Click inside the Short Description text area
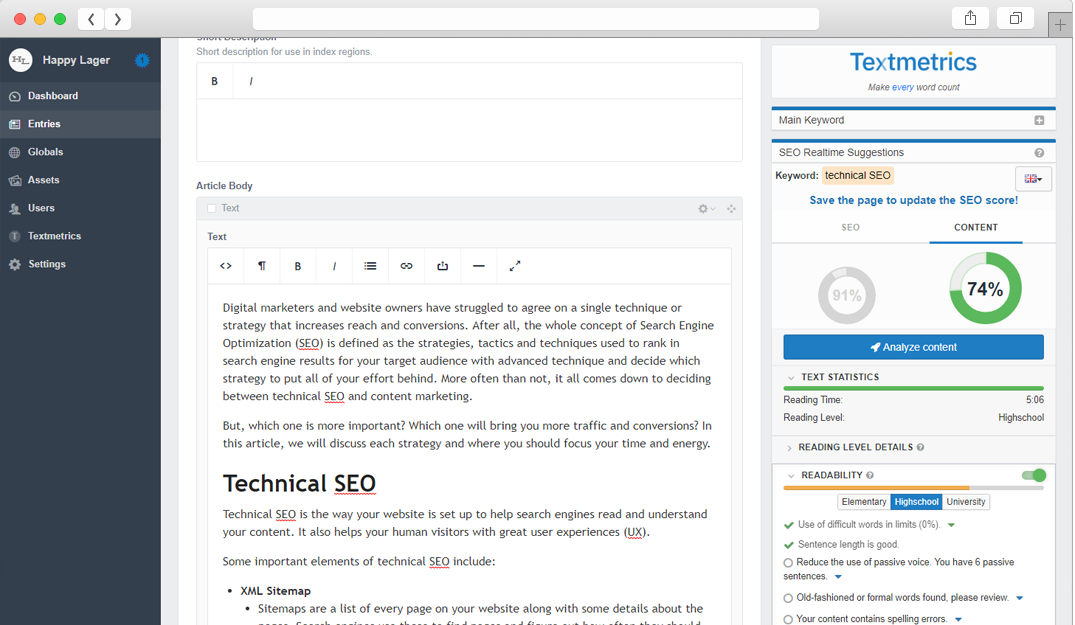 click(469, 130)
